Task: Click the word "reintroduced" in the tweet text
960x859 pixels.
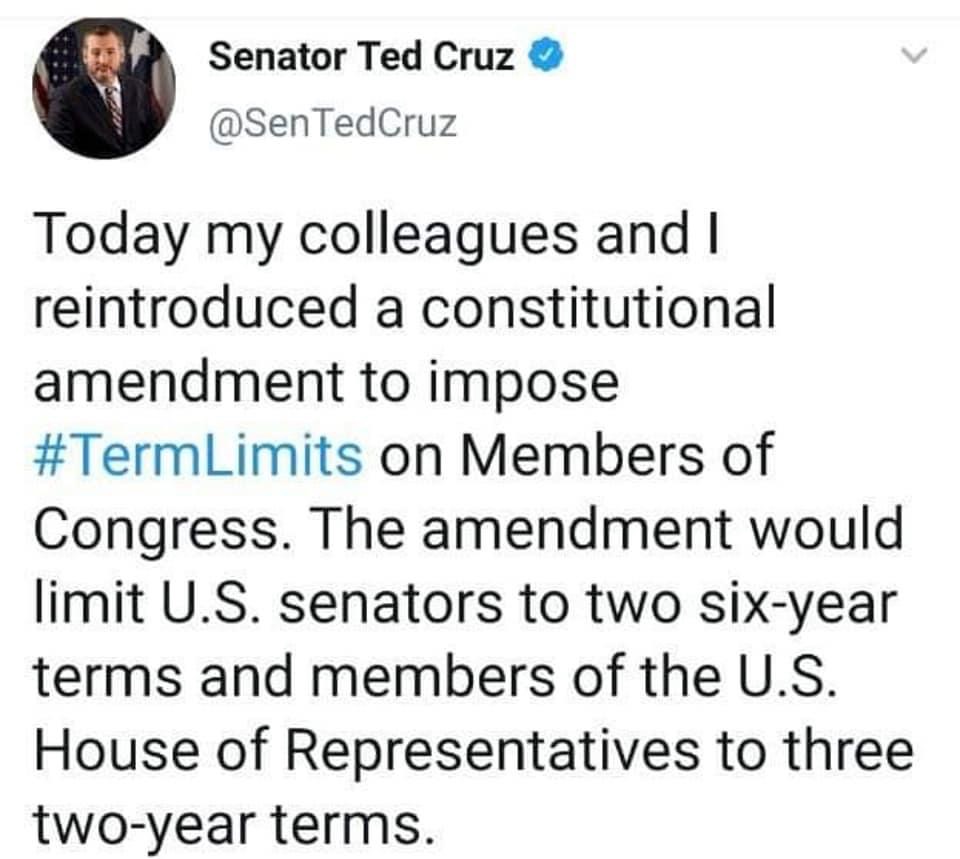Action: coord(196,307)
